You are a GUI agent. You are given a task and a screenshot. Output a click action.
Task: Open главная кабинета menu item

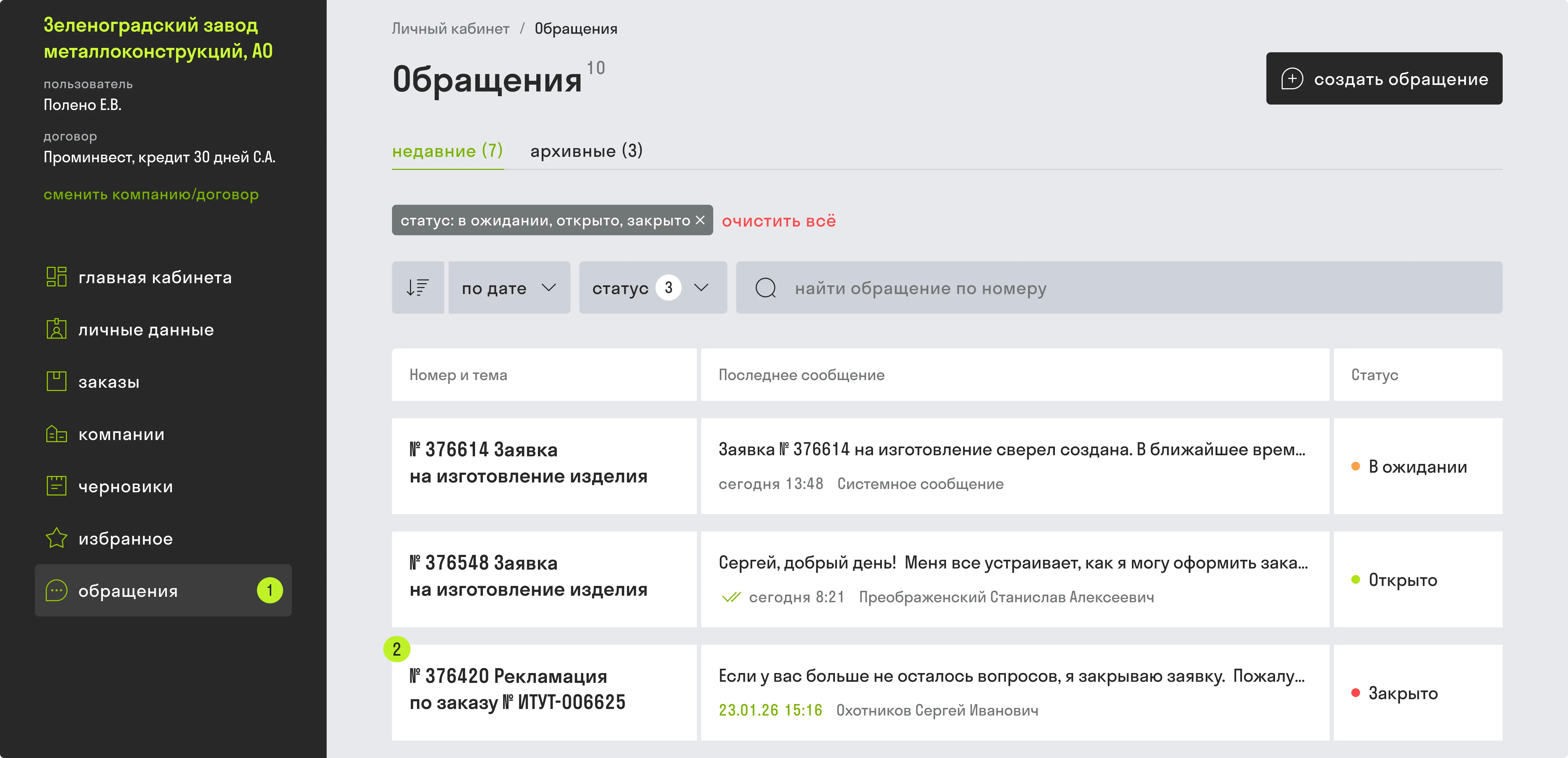[x=163, y=277]
